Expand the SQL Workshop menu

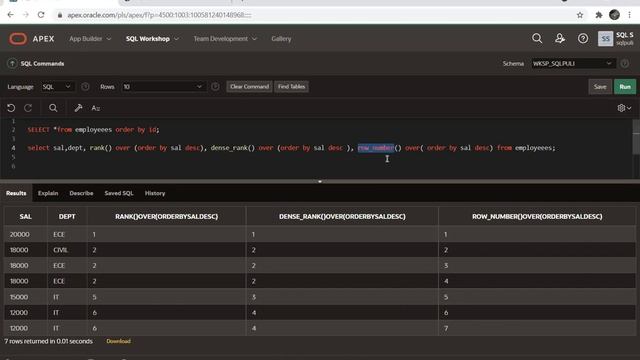pyautogui.click(x=152, y=39)
